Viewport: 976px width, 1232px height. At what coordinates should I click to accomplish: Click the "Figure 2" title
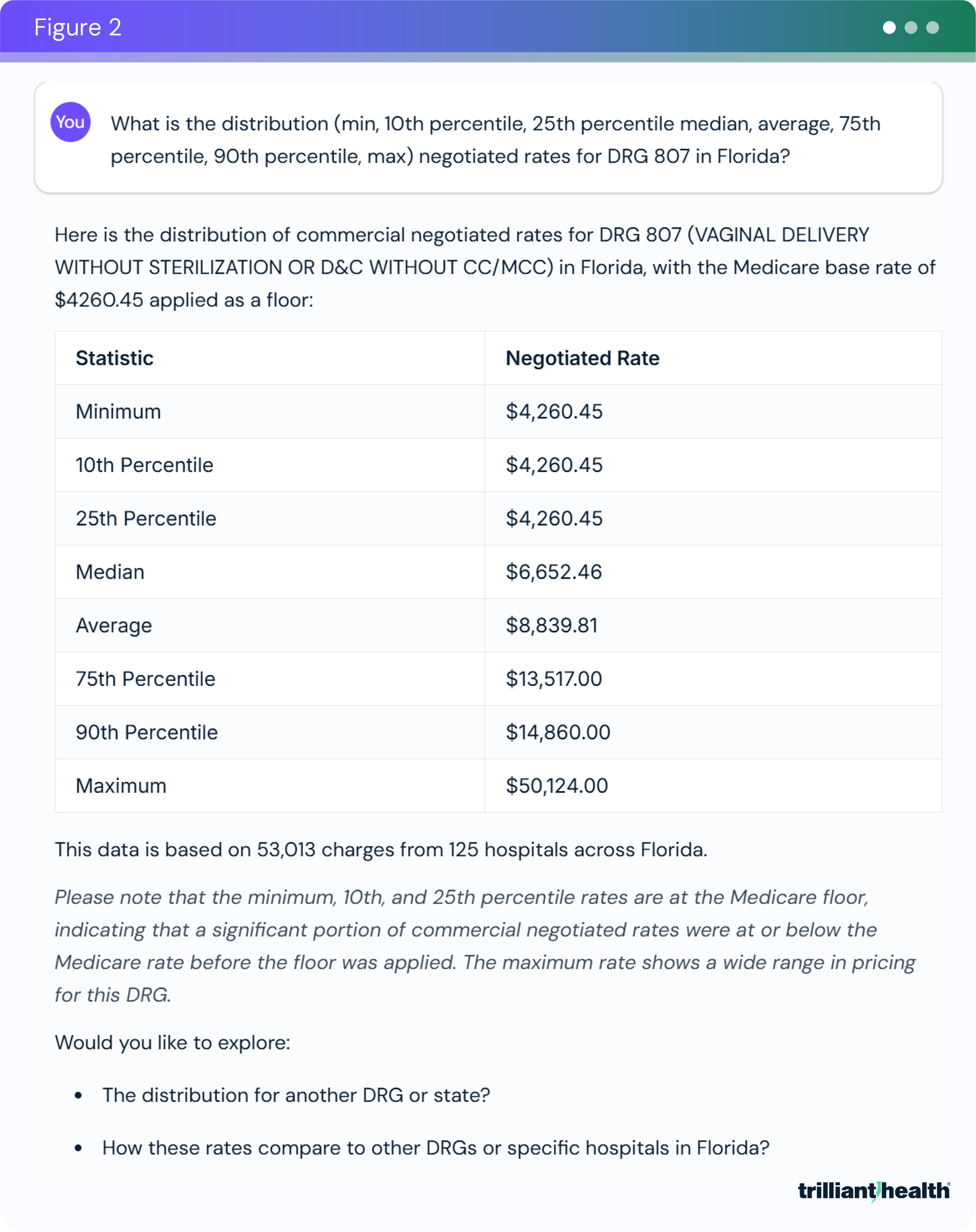(x=78, y=28)
